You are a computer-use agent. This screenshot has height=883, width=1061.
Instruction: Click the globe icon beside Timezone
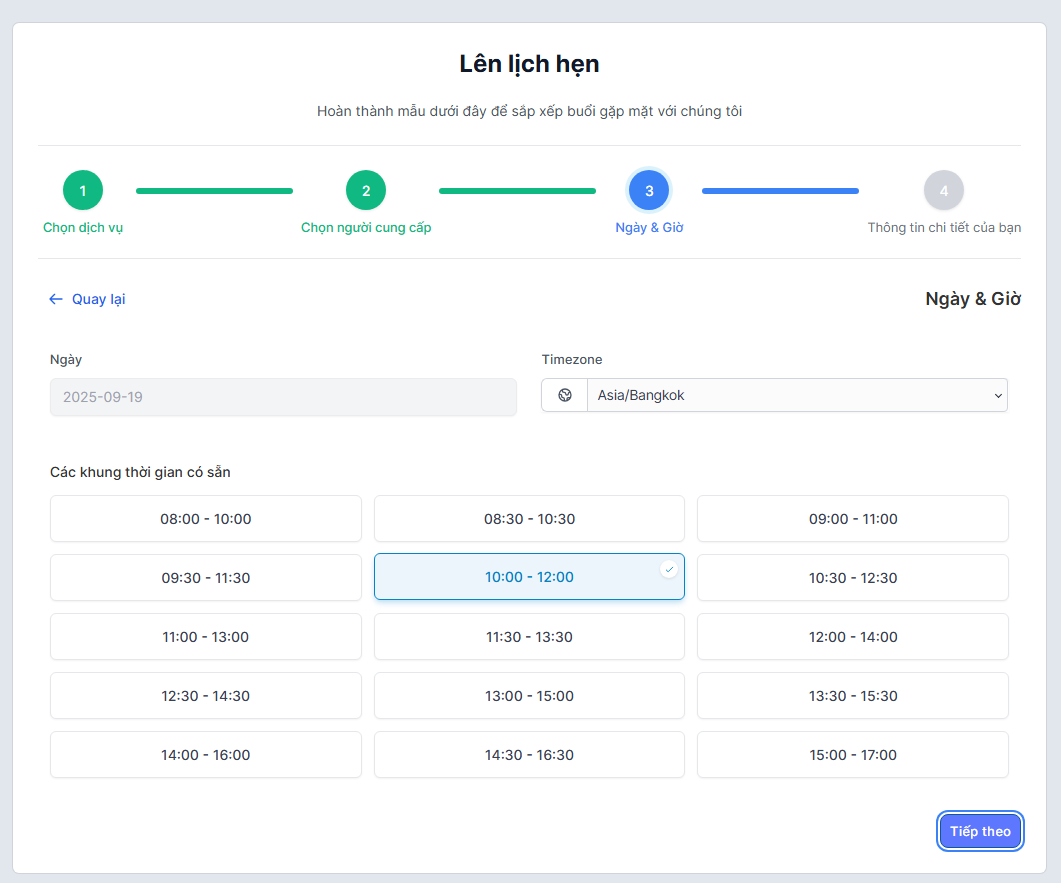pyautogui.click(x=565, y=395)
